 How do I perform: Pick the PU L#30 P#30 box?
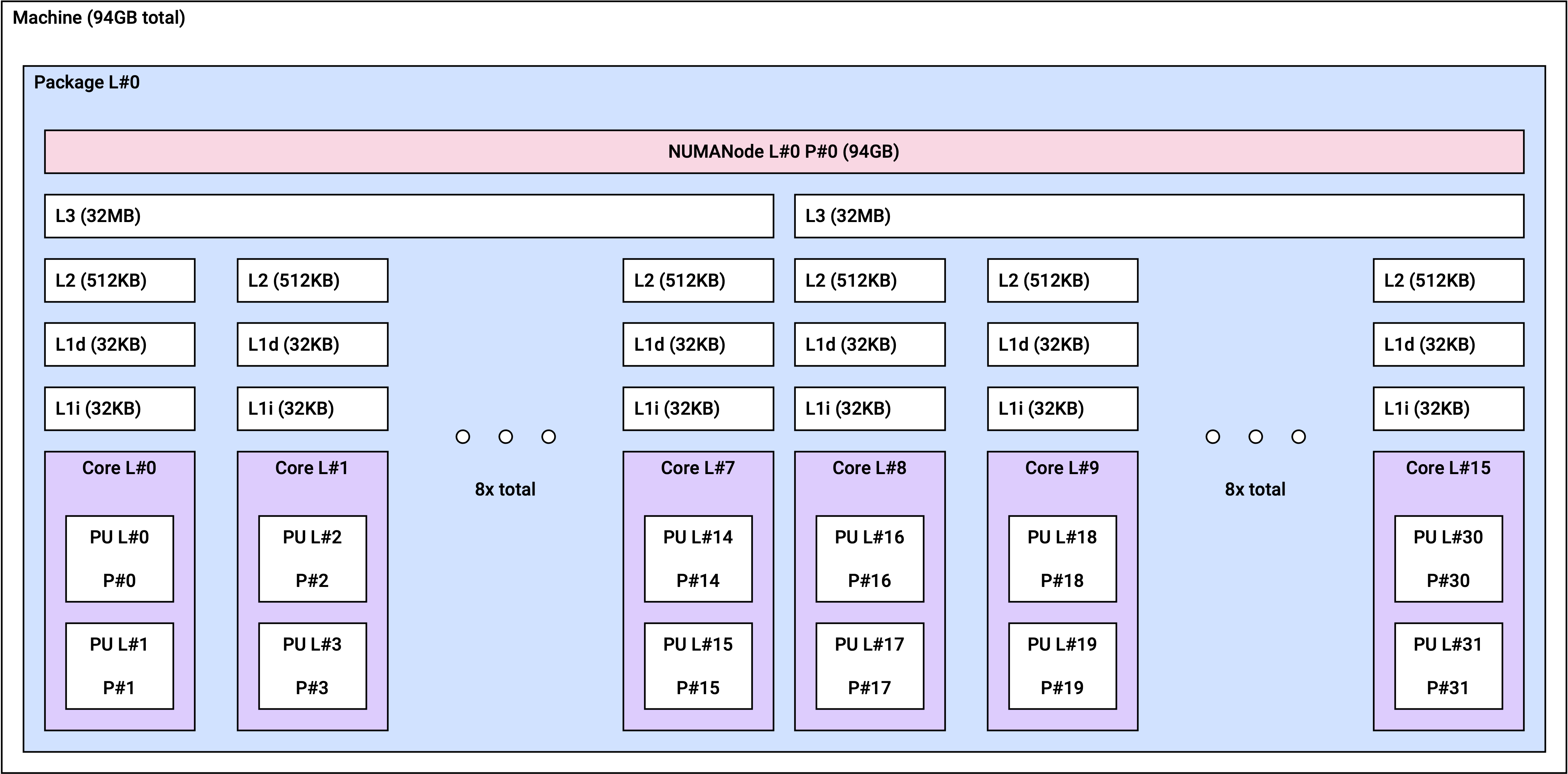point(1449,559)
